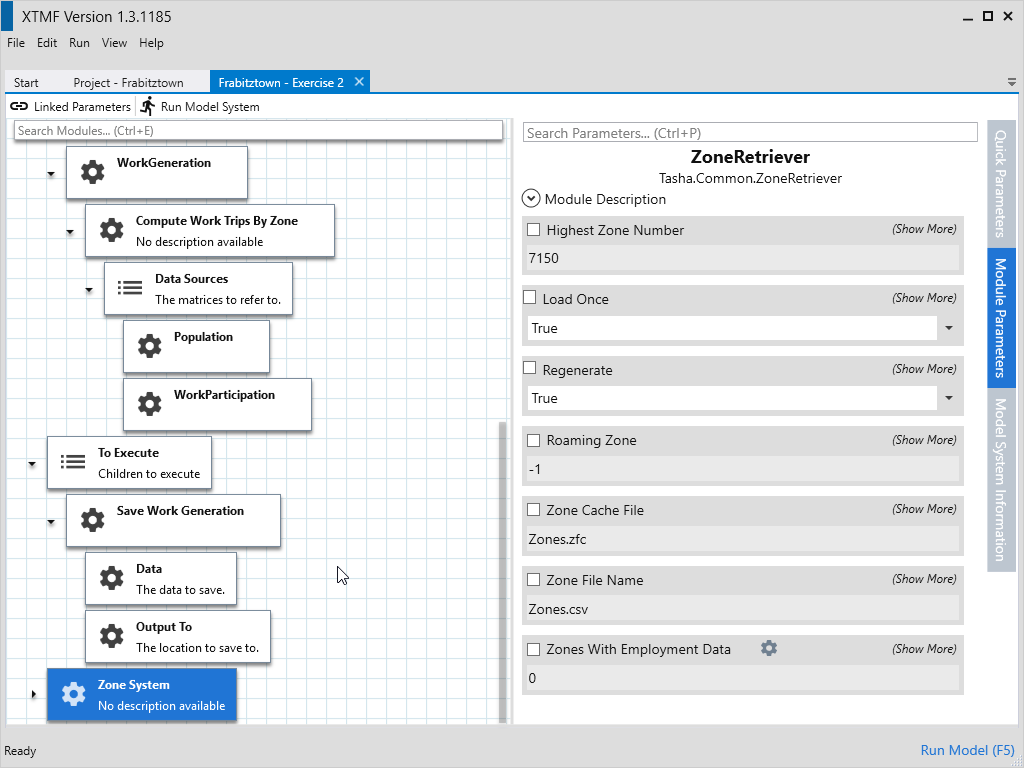
Task: Click the gear icon on Save Work Generation
Action: [x=92, y=520]
